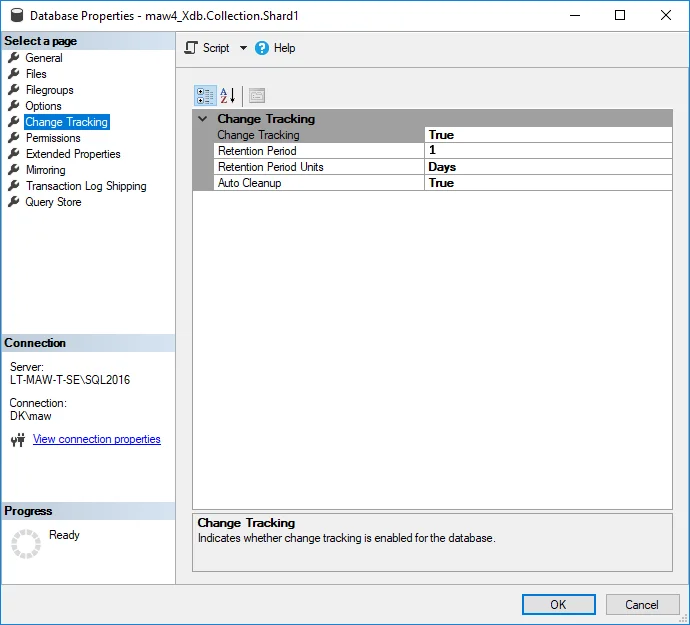The width and height of the screenshot is (690, 625).
Task: Click the blue Help question mark icon
Action: click(x=261, y=48)
